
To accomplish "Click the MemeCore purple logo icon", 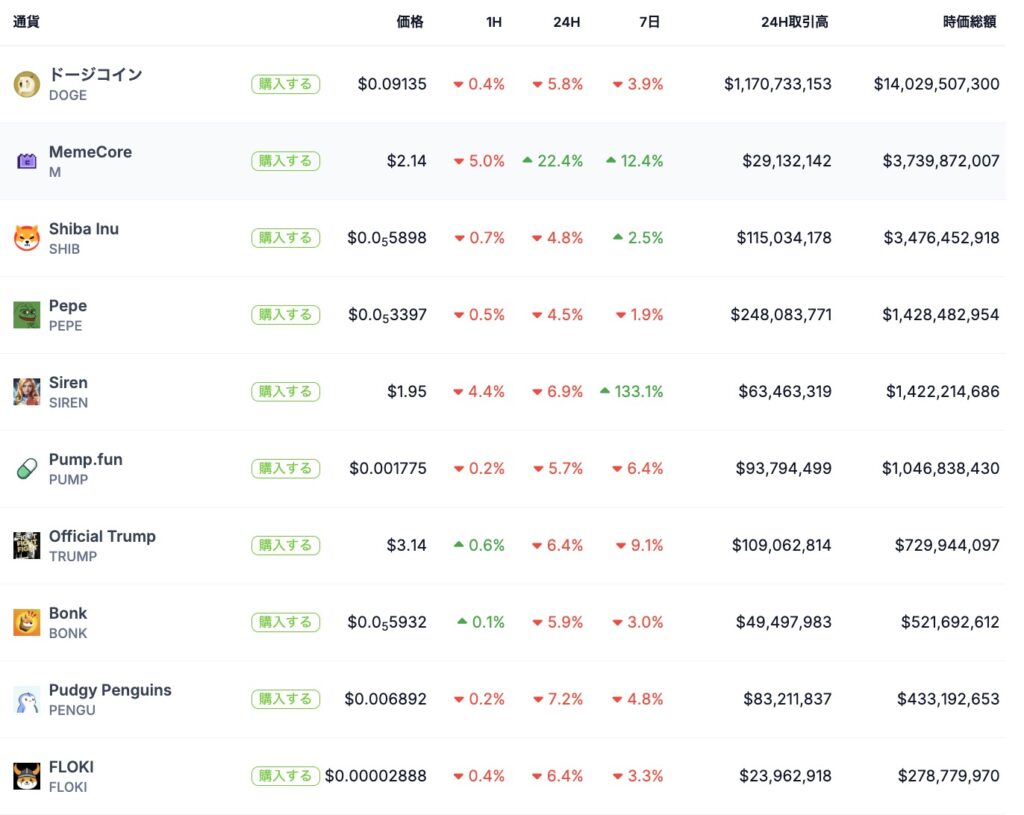I will 26,161.
